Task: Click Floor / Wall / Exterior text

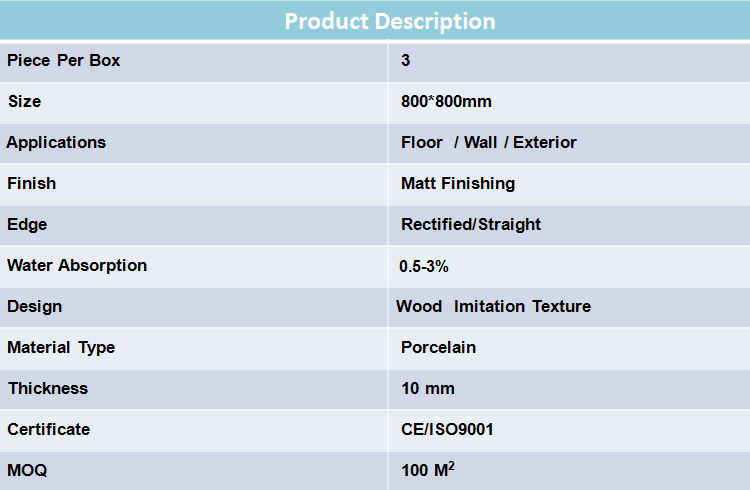Action: [x=489, y=143]
